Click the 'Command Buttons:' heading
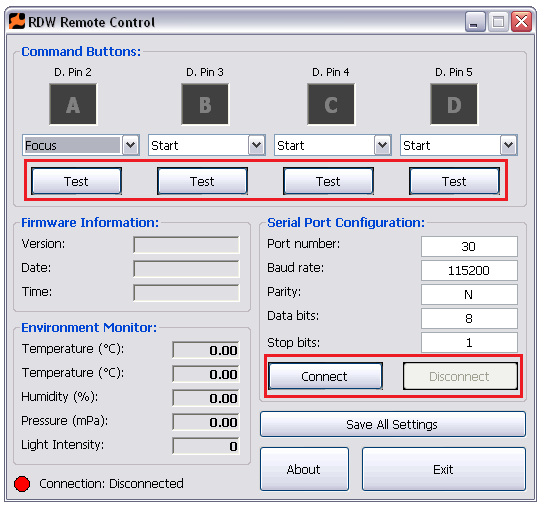Screen dimensions: 542x508 click(81, 51)
